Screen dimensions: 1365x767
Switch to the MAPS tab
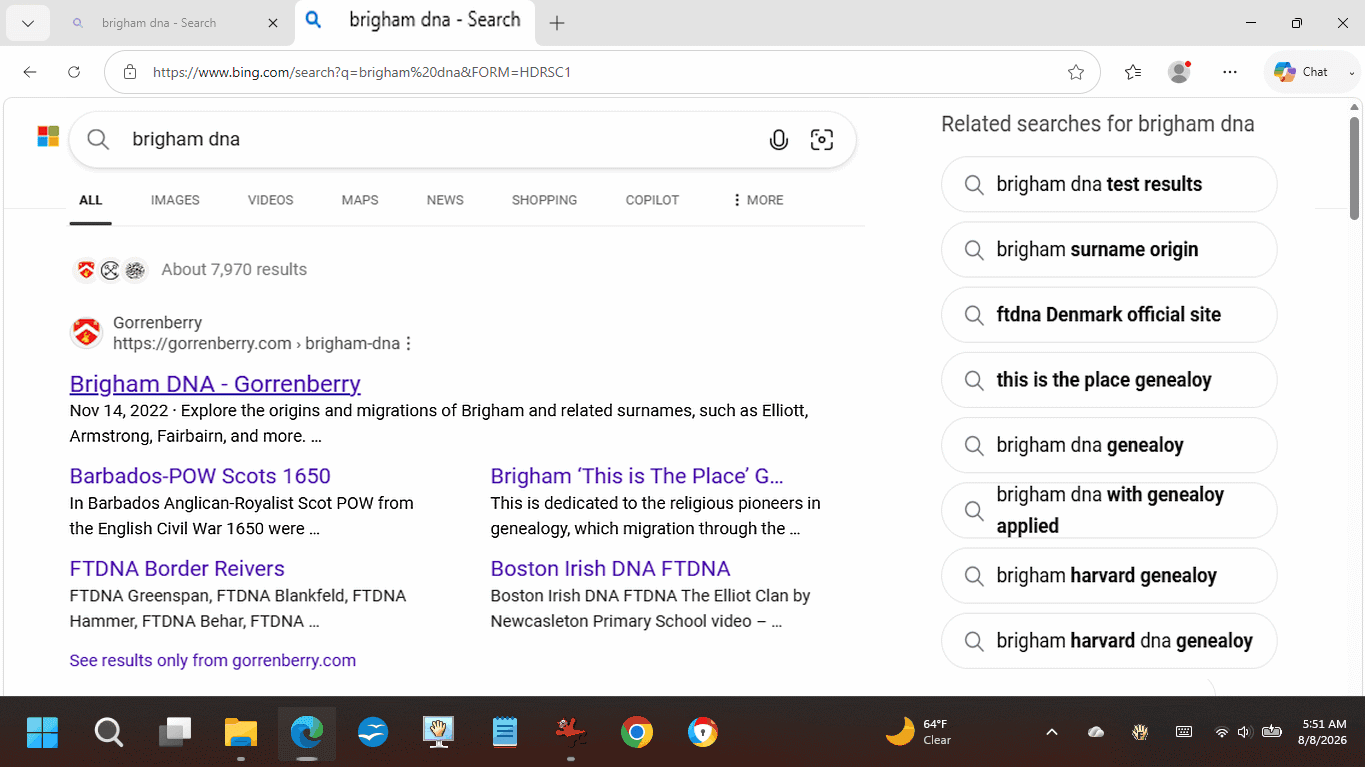pyautogui.click(x=360, y=200)
